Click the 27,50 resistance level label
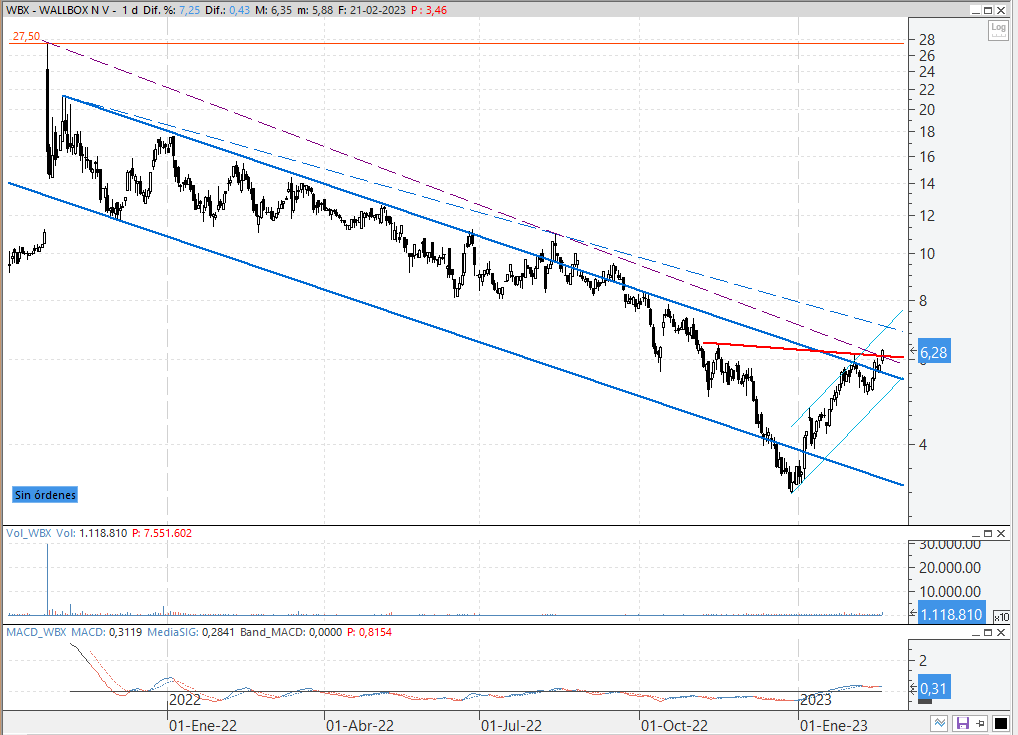The image size is (1018, 735). point(27,36)
